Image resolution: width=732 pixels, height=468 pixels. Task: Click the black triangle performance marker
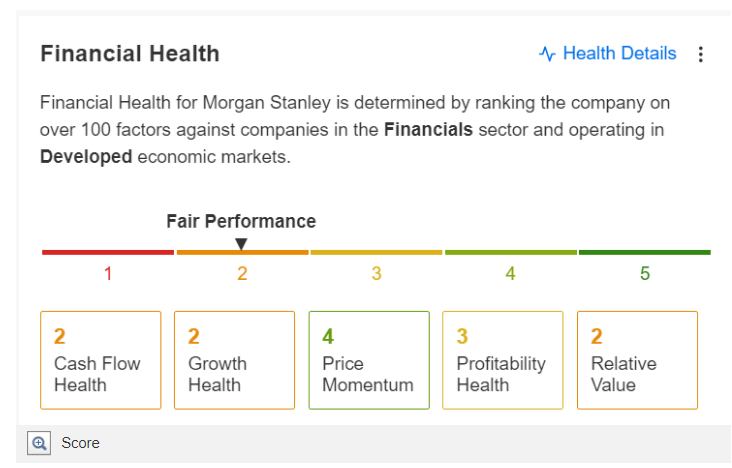241,243
